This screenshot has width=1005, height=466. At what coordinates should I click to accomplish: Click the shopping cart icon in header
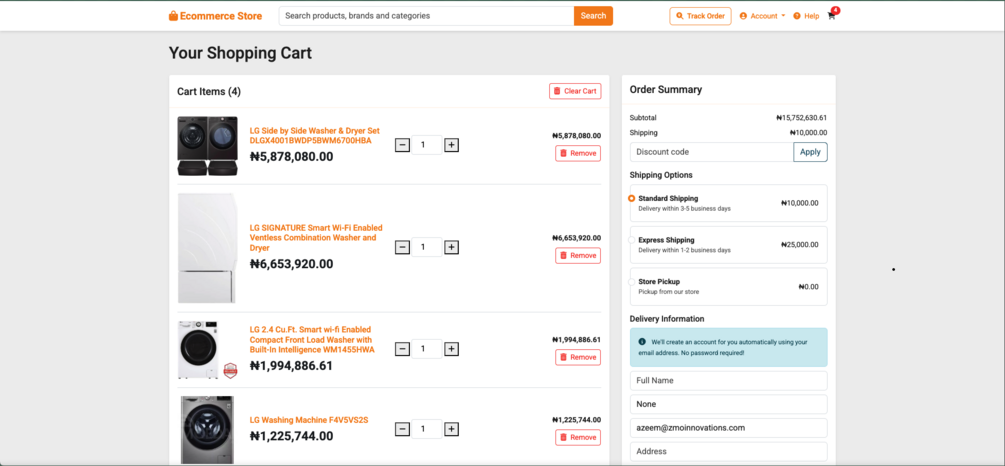click(x=831, y=16)
